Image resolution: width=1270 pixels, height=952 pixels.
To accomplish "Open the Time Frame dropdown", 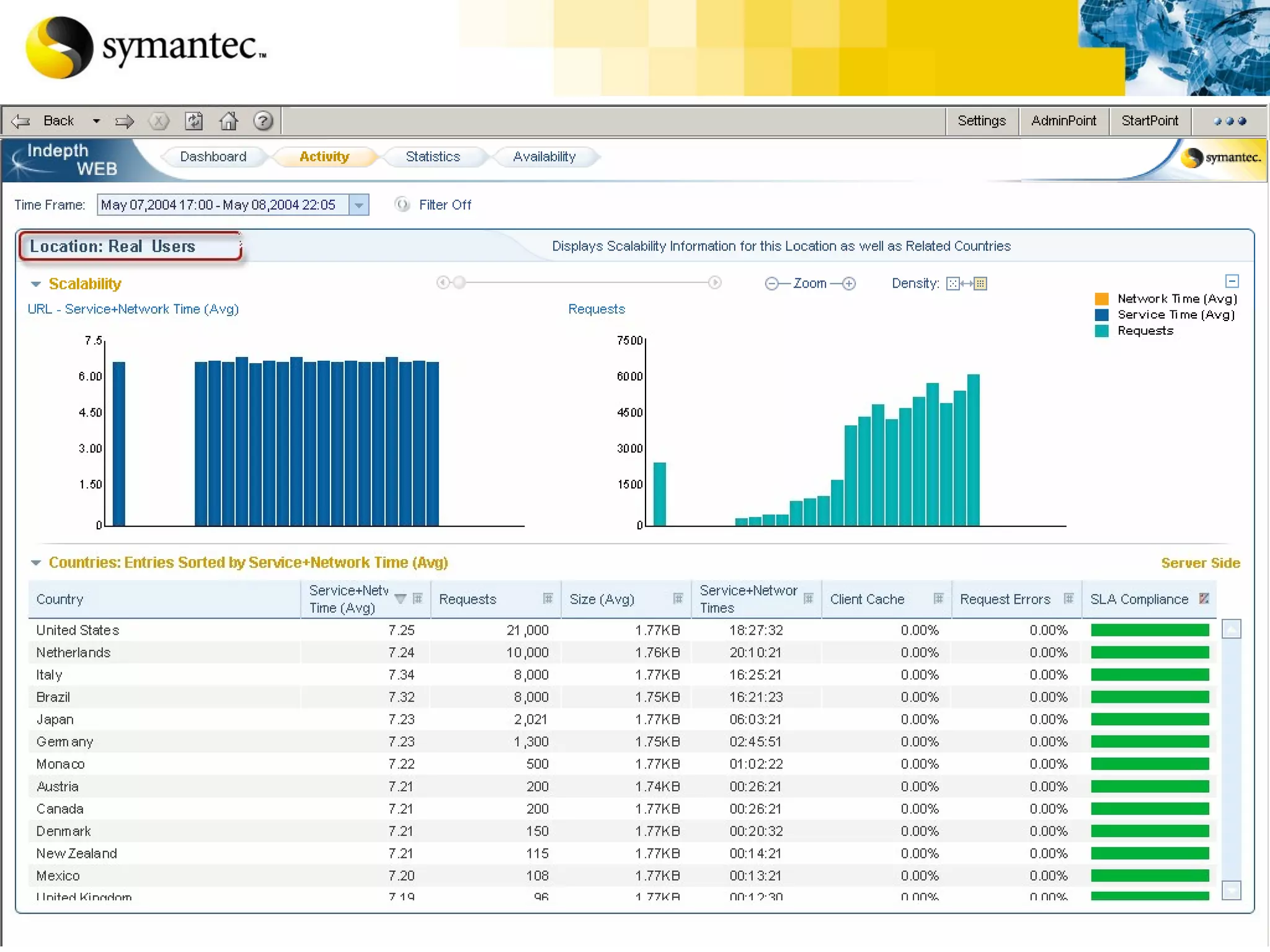I will tap(358, 205).
